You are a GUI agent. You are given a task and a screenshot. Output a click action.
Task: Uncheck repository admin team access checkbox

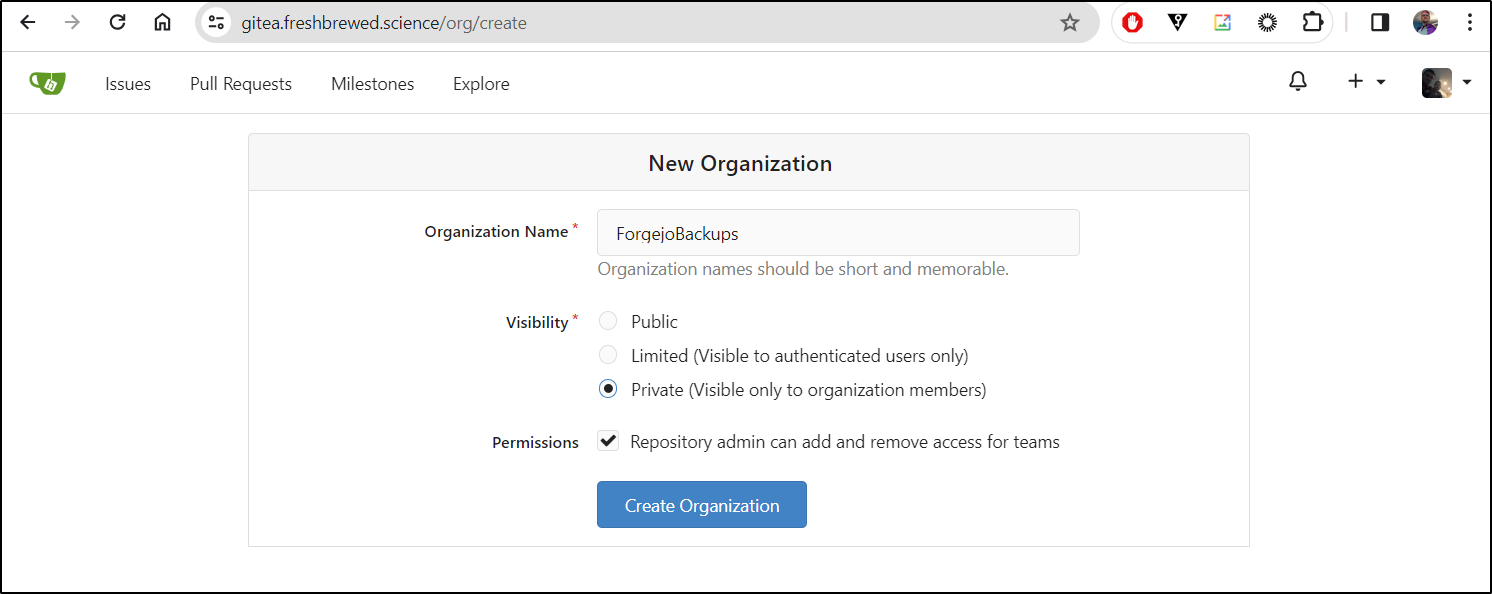[608, 441]
